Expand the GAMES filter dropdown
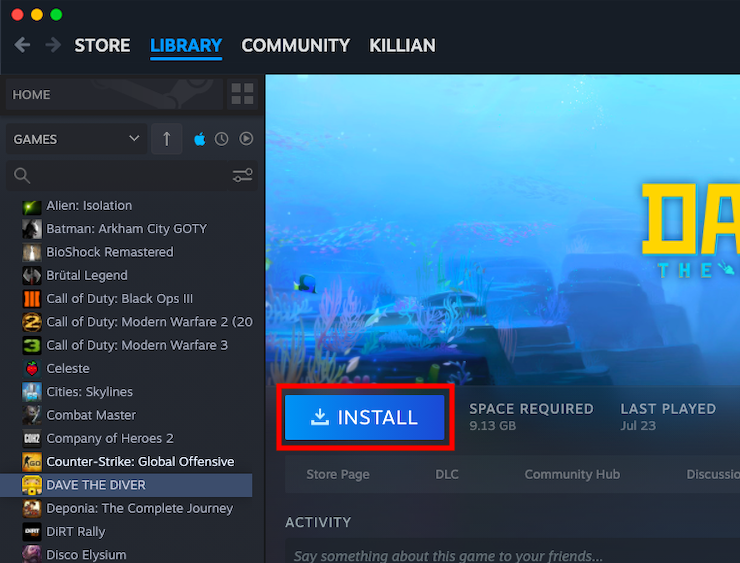The image size is (740, 563). pos(76,139)
